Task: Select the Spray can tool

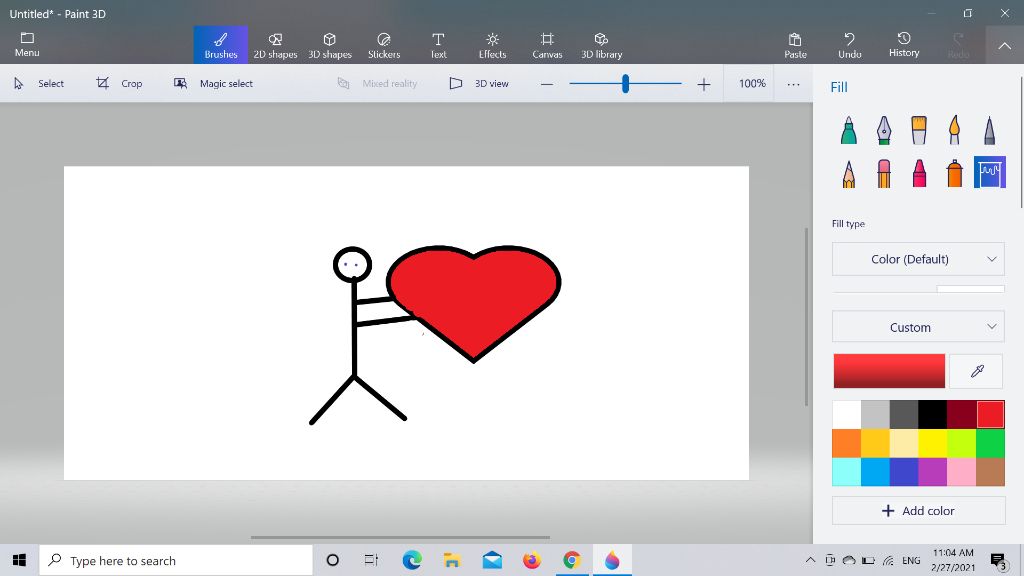Action: [954, 173]
